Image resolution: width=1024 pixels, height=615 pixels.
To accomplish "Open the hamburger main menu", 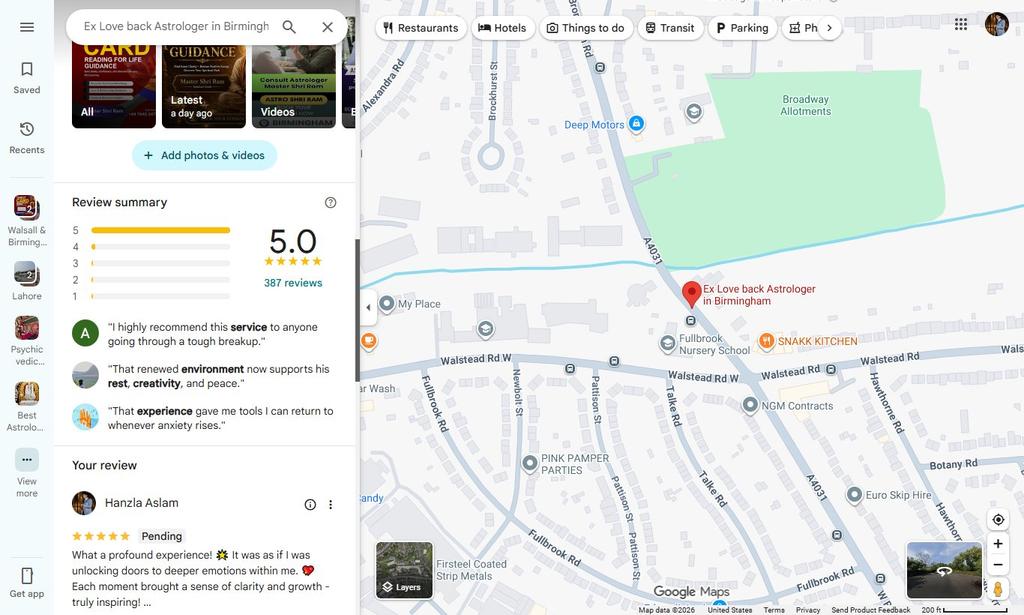I will point(27,27).
